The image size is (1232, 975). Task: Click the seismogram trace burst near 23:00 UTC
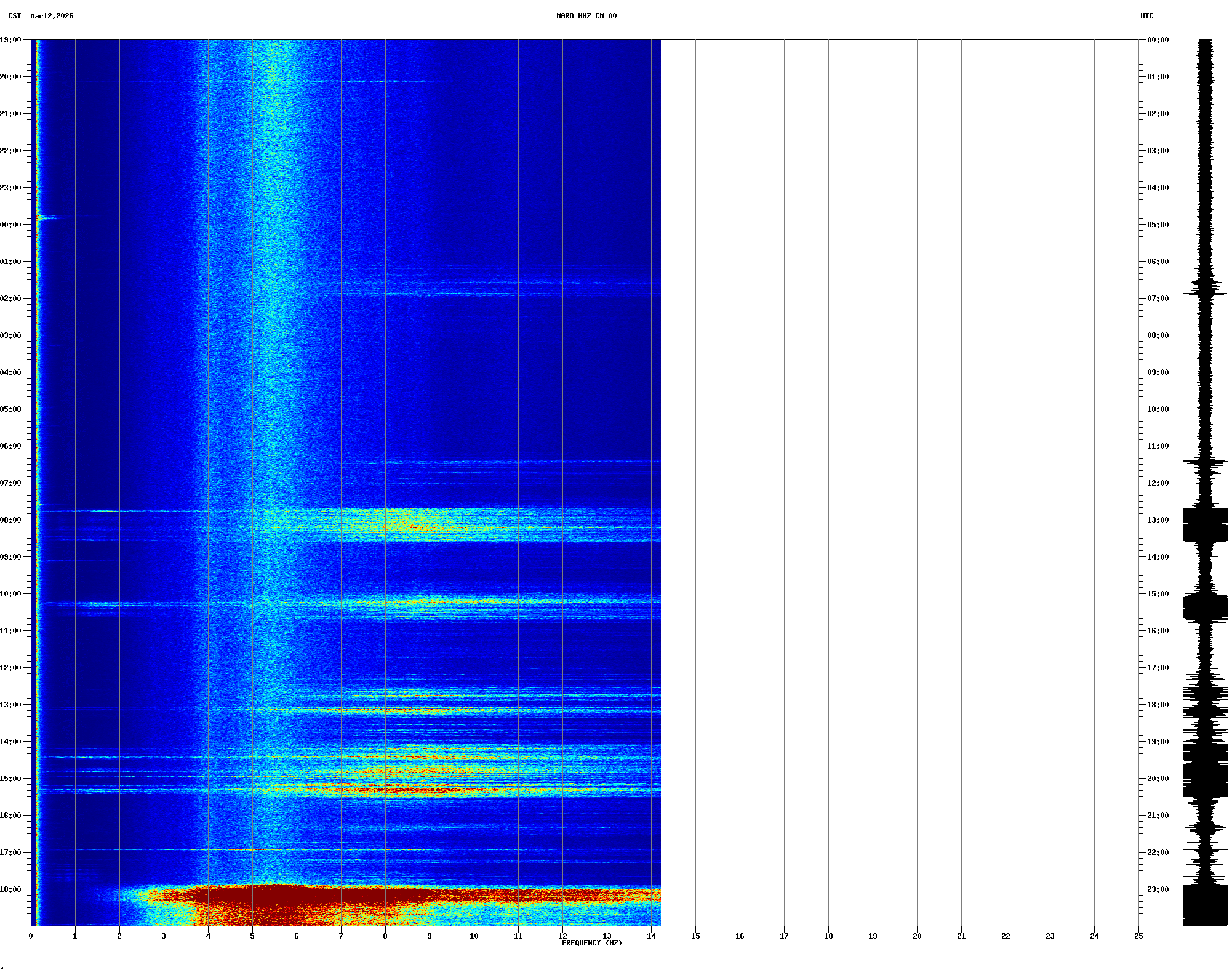[x=1204, y=905]
